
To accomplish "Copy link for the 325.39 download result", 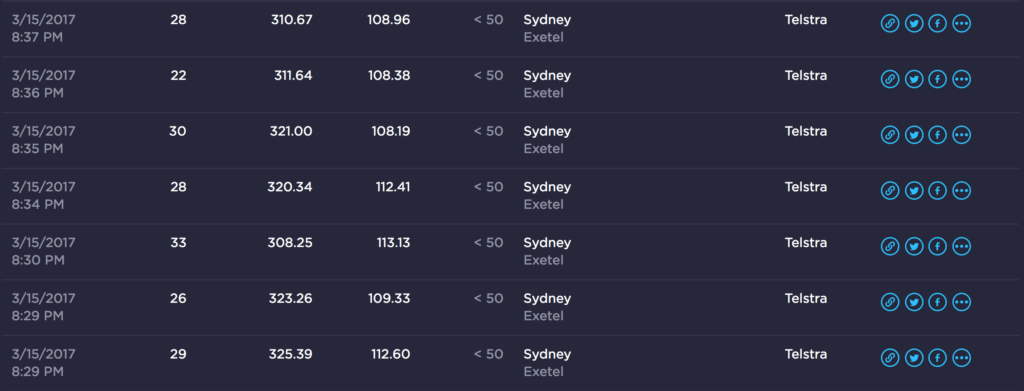I will click(889, 358).
